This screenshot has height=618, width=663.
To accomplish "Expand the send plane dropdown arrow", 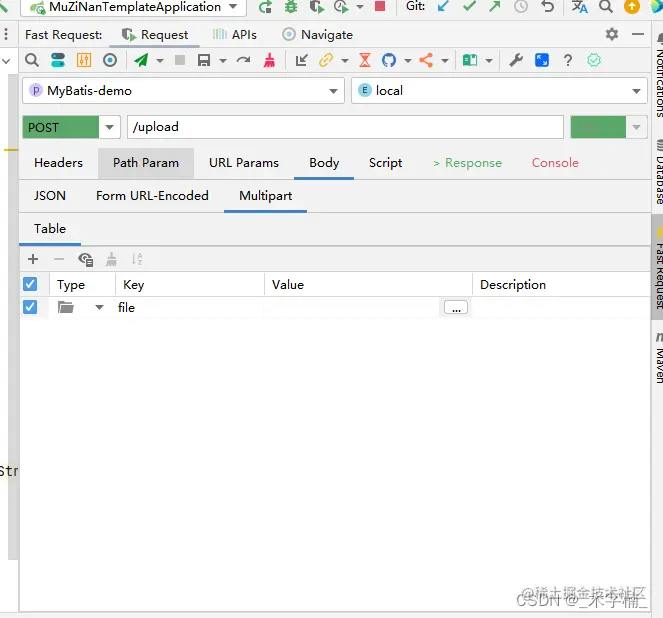I will 160,61.
